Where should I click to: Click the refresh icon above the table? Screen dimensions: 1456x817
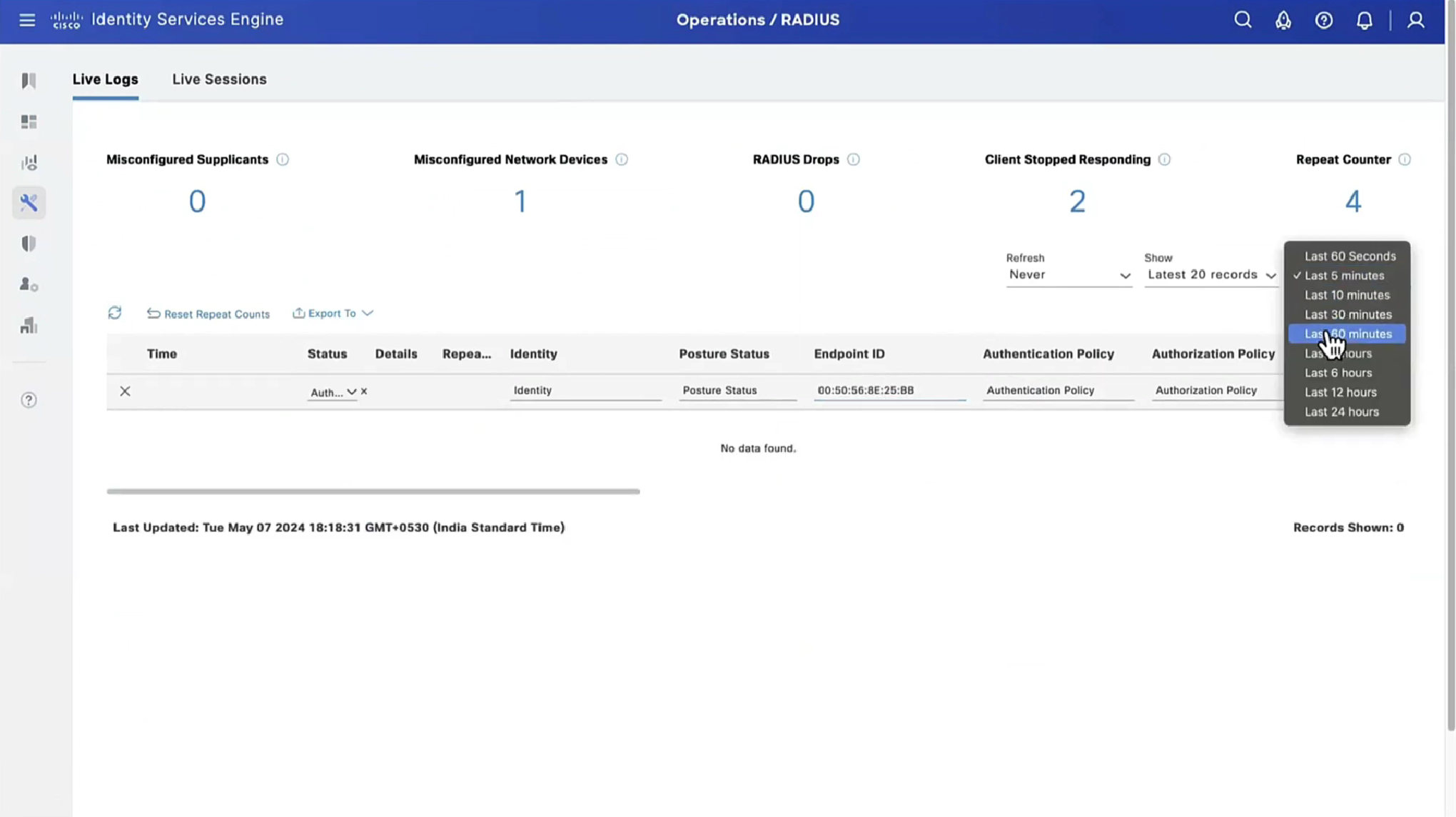pos(115,313)
